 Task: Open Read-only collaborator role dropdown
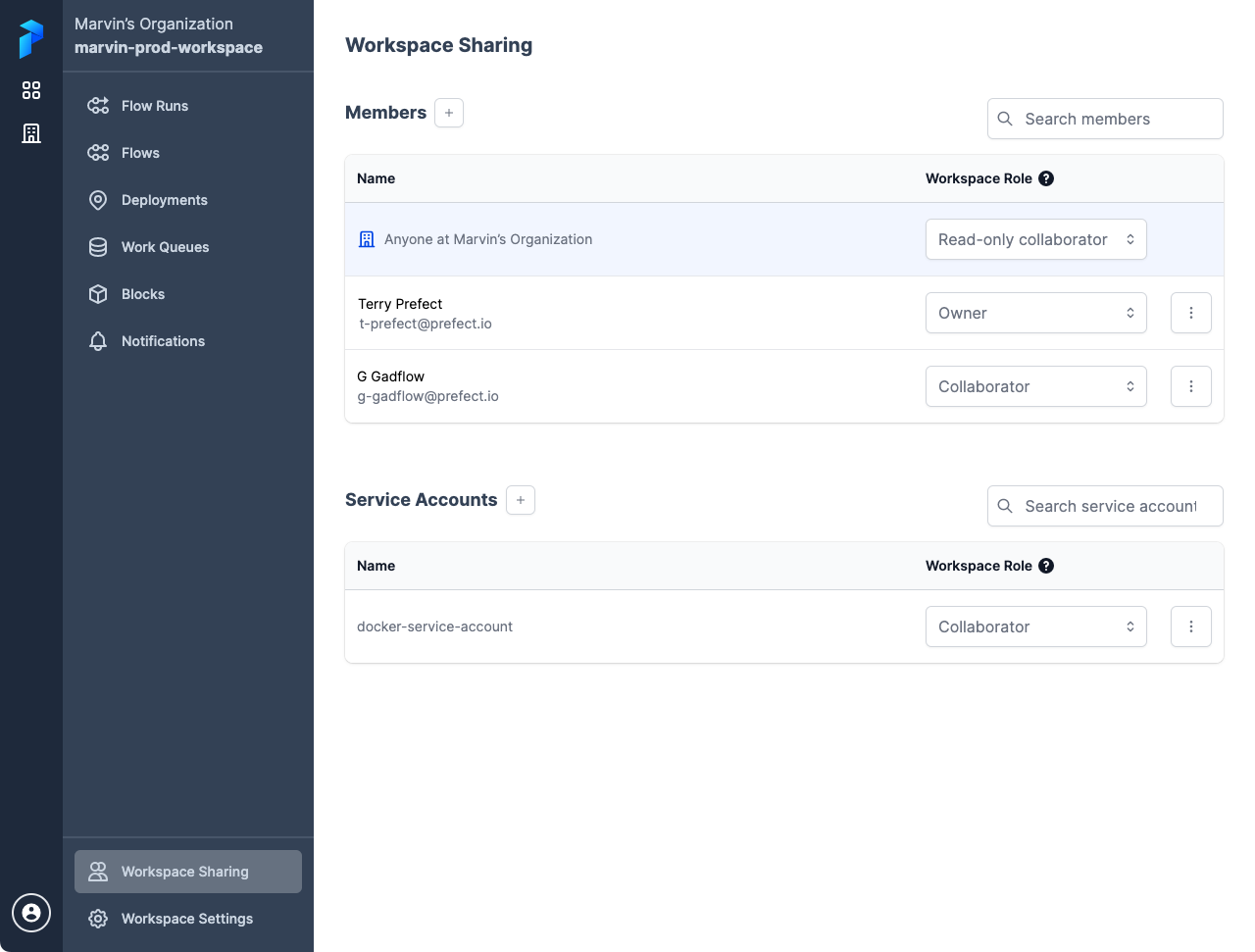[x=1036, y=239]
